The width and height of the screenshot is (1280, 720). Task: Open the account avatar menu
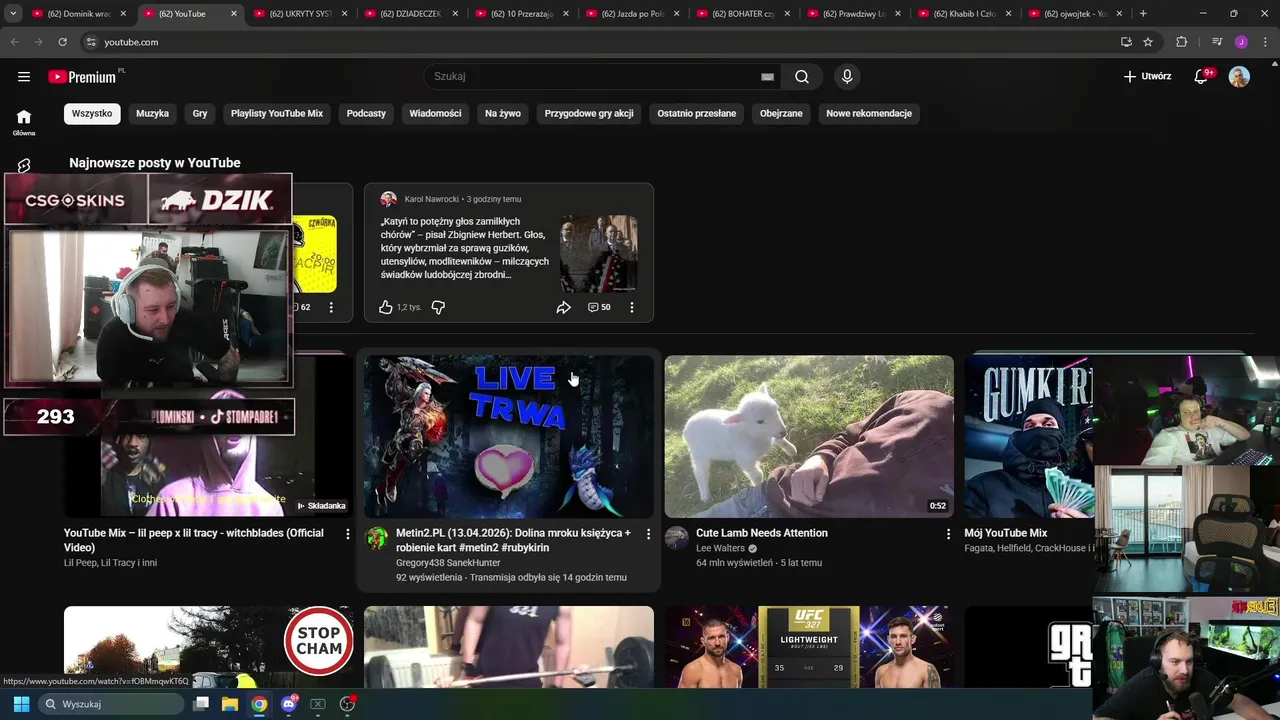[x=1239, y=77]
